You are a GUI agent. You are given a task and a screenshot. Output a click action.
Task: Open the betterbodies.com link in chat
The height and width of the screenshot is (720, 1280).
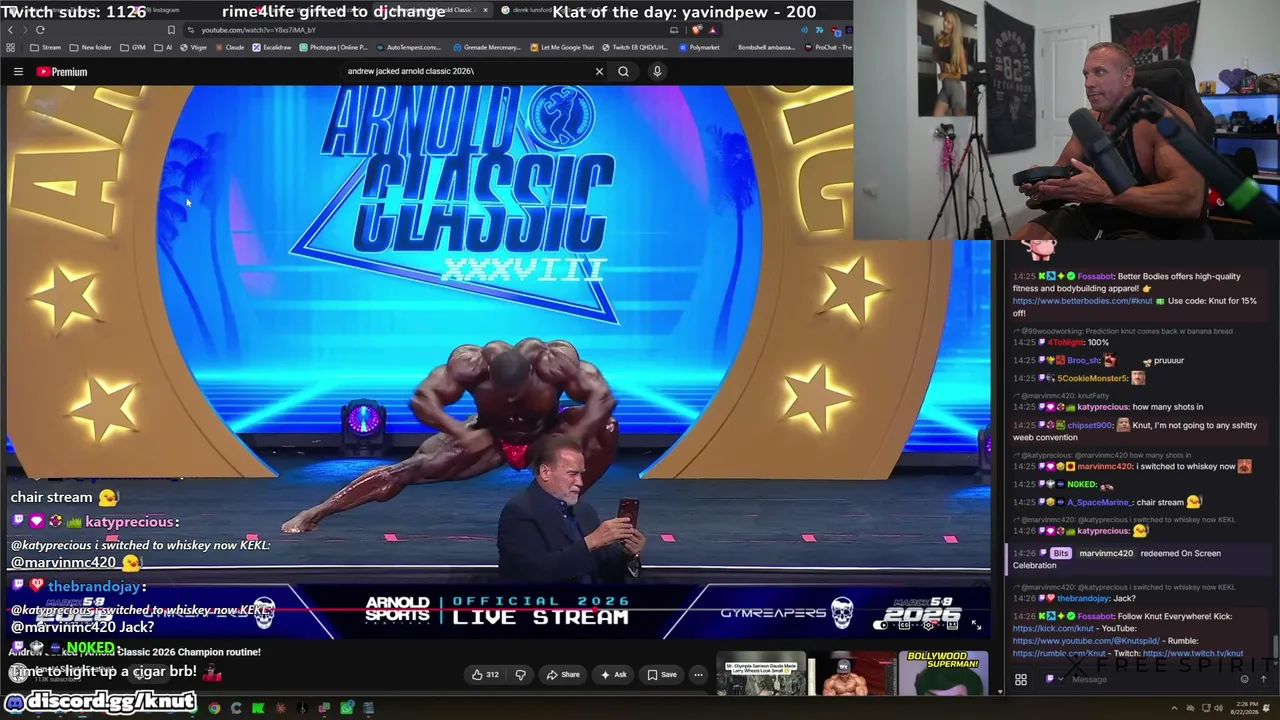click(1082, 301)
